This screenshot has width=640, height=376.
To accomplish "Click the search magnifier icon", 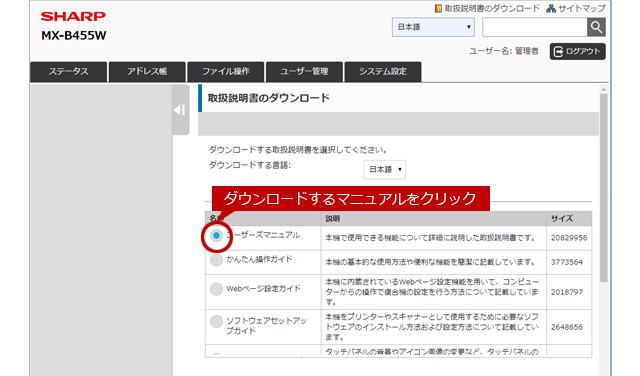I will point(596,27).
